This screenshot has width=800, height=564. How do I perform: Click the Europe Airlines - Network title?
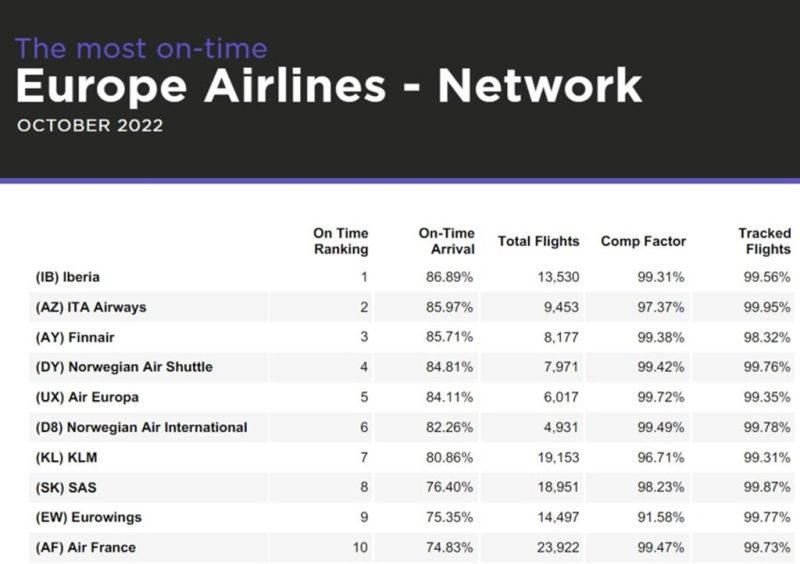(329, 86)
